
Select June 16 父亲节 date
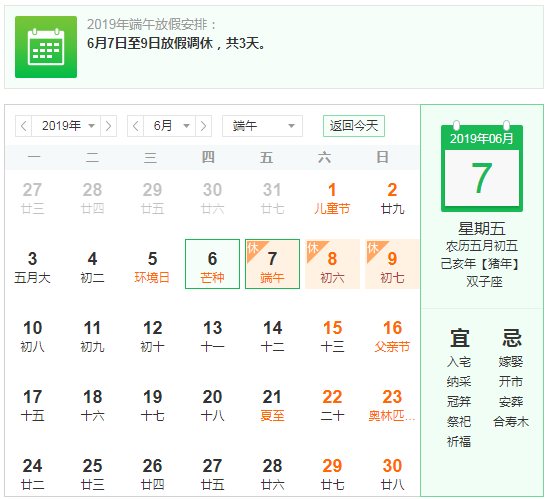click(x=392, y=336)
